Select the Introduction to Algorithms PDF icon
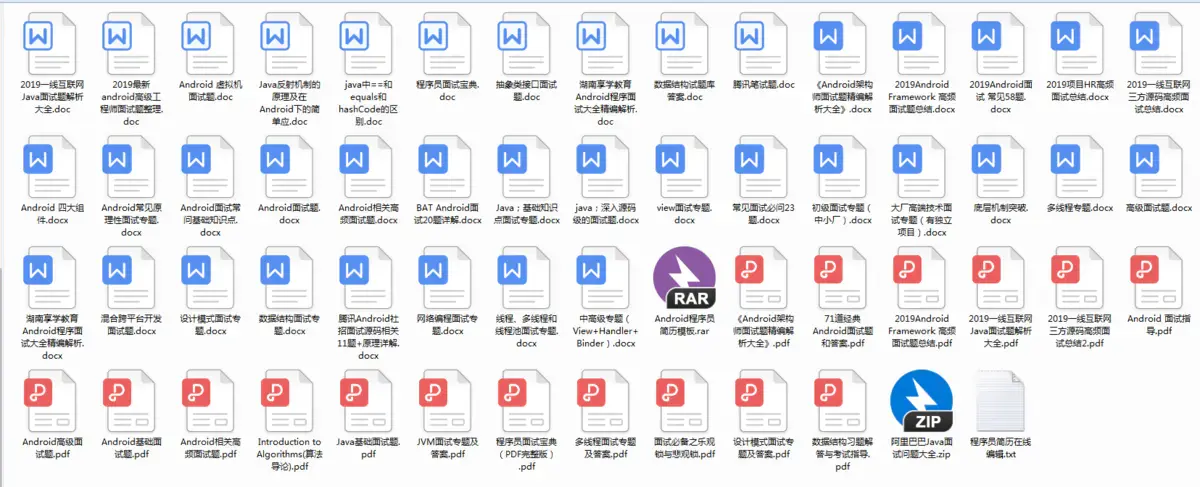The height and width of the screenshot is (487, 1200). (289, 401)
